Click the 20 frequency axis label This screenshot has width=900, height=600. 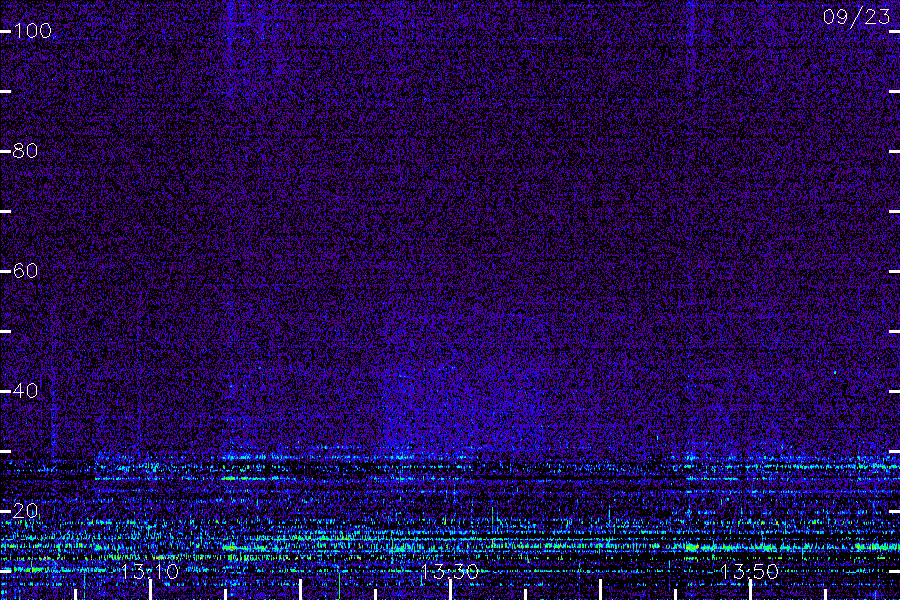coord(25,510)
